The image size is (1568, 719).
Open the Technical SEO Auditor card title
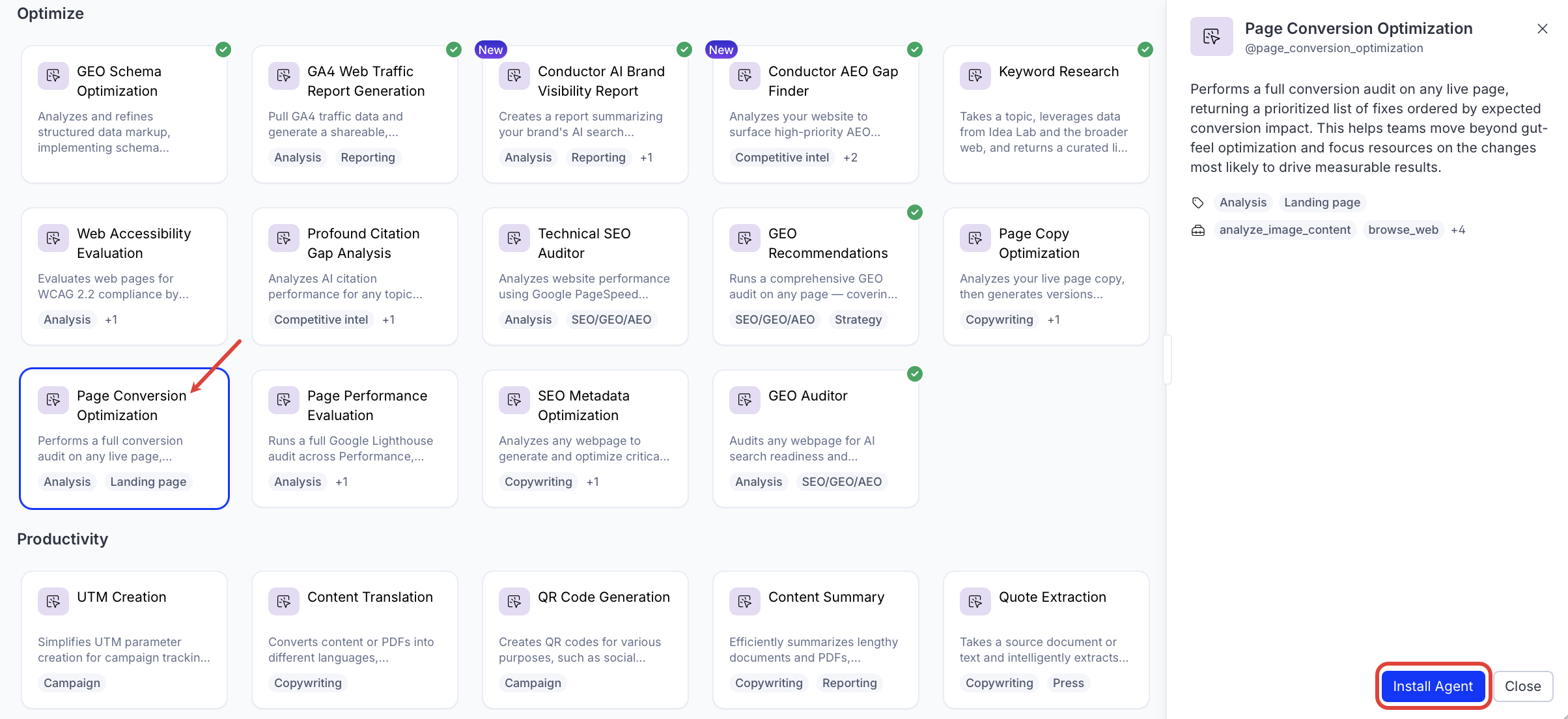point(584,243)
